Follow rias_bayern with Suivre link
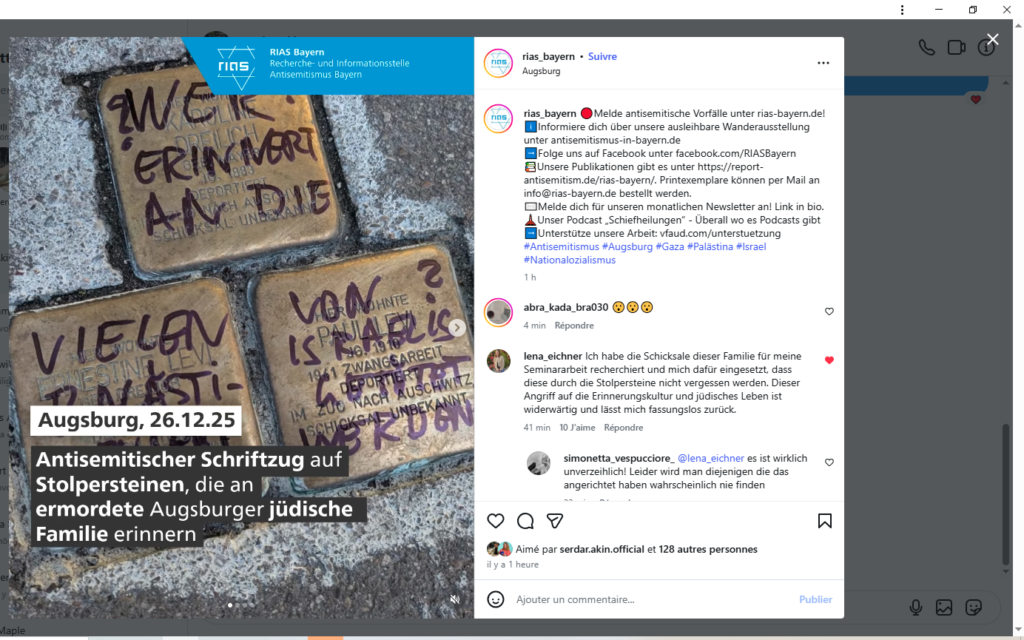 [602, 56]
